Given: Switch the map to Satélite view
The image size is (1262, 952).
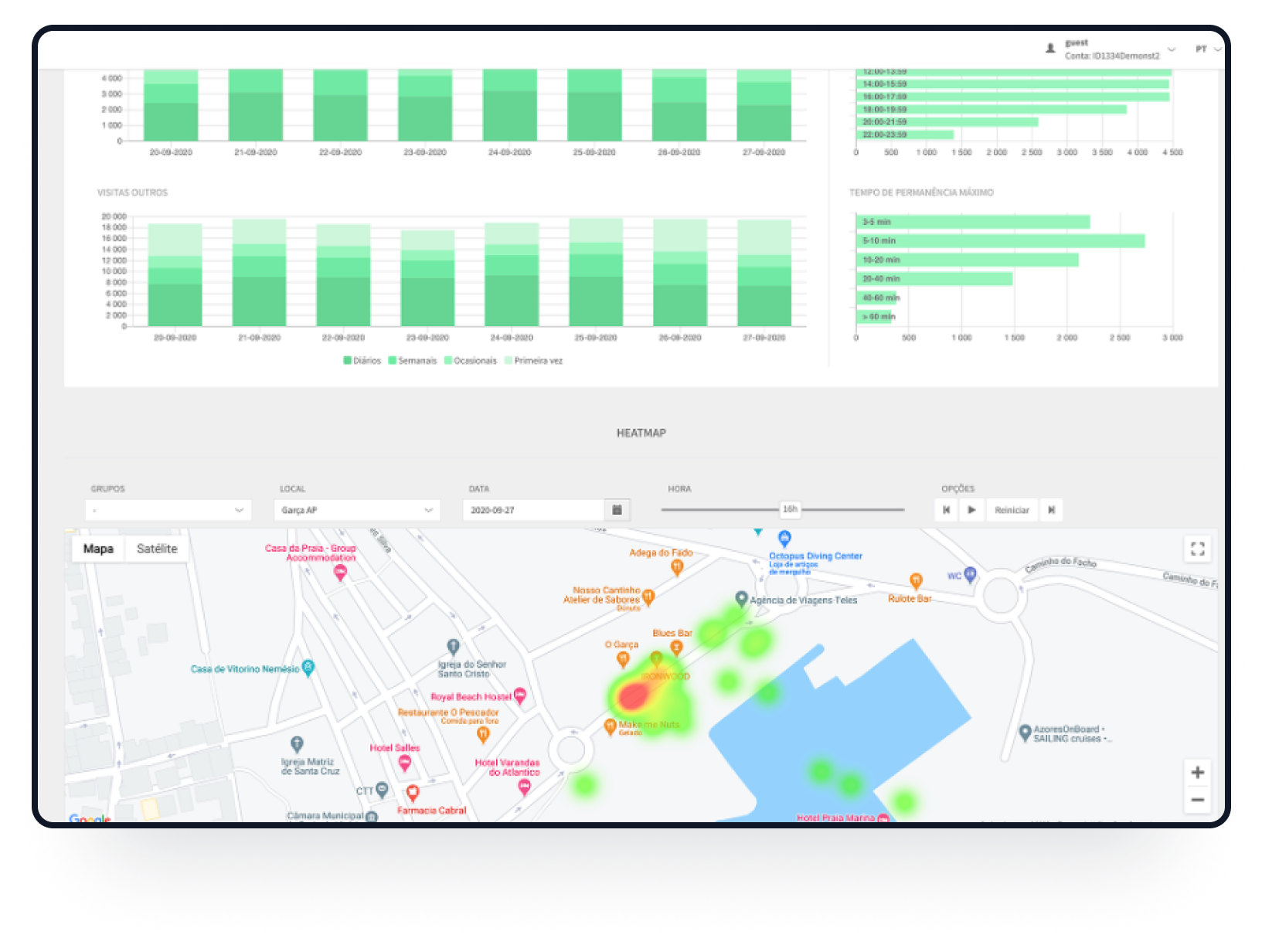Looking at the screenshot, I should [x=157, y=549].
